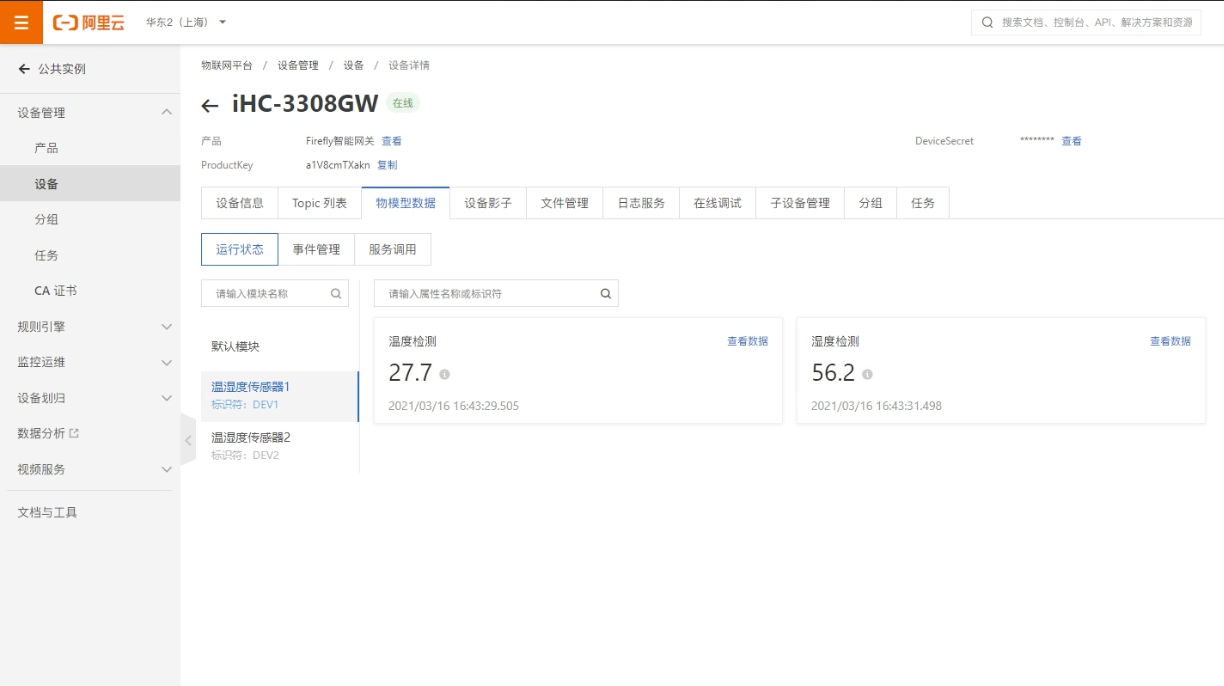Click timestamp 2021/03/16 16:43:31.498

click(876, 406)
